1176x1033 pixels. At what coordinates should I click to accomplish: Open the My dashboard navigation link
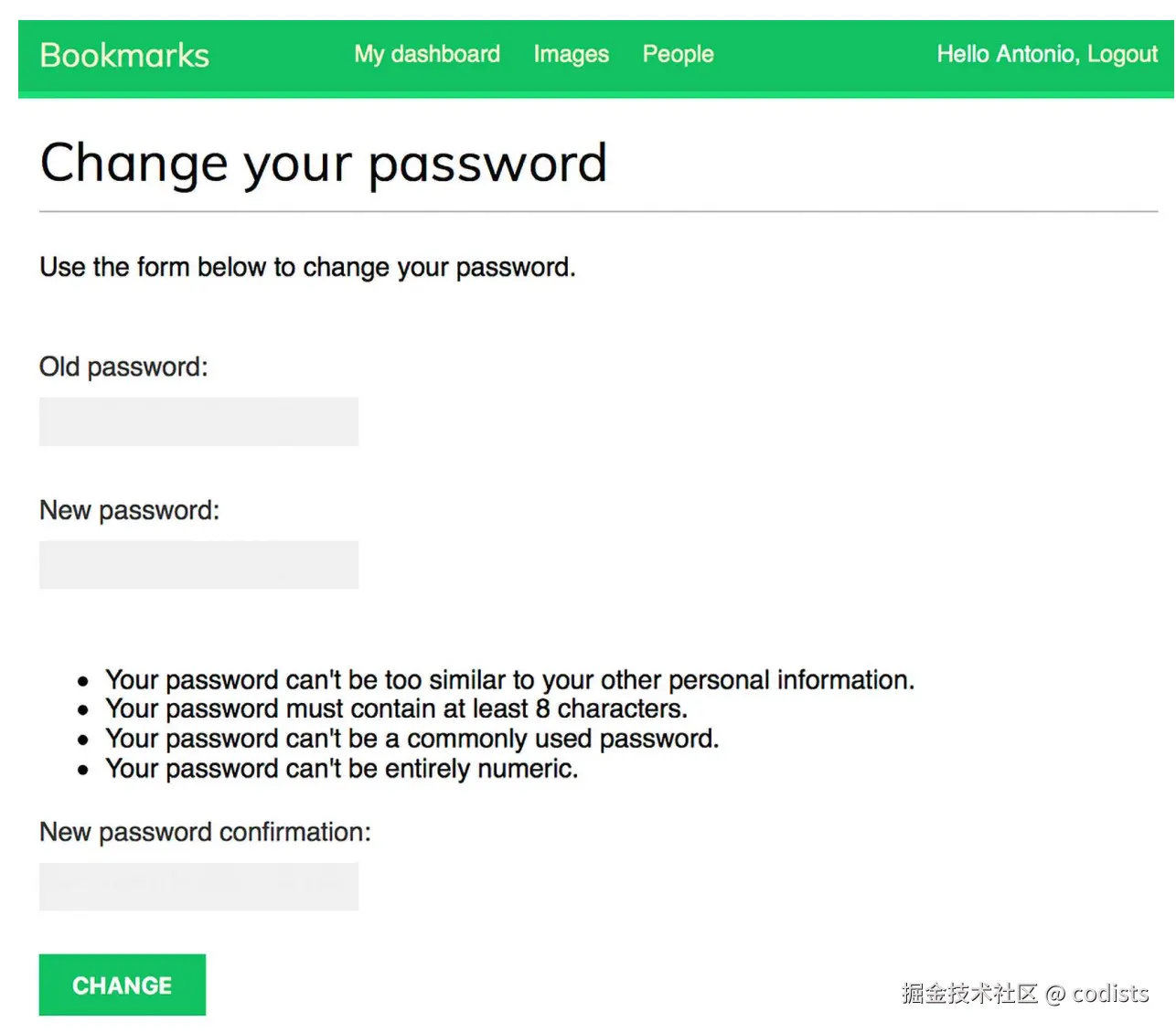tap(427, 55)
